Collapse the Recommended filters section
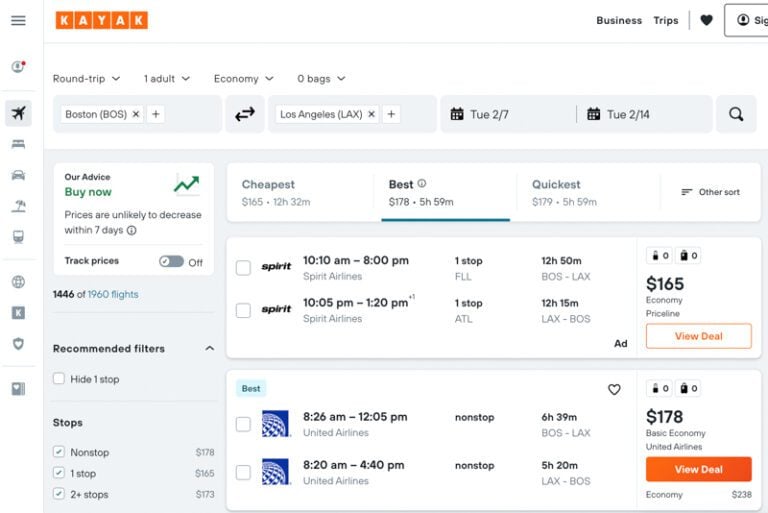 tap(210, 348)
